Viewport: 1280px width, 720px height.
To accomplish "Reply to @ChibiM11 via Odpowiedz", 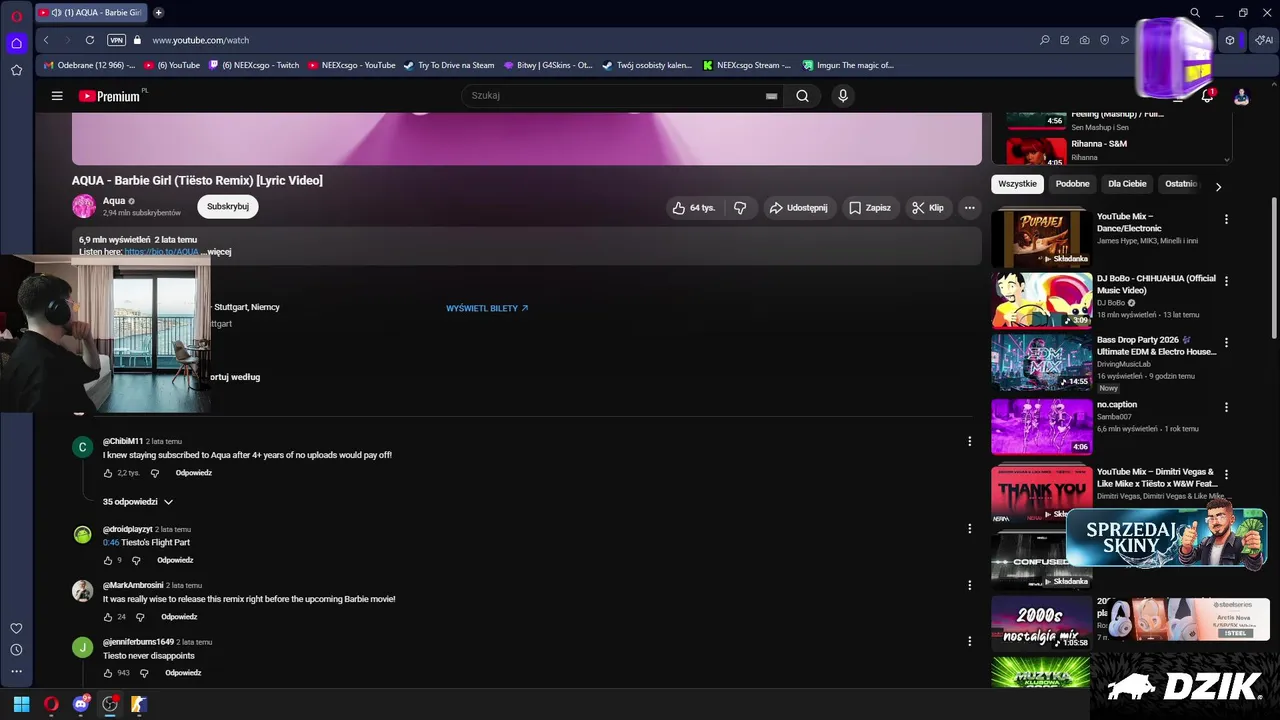I will click(x=194, y=473).
